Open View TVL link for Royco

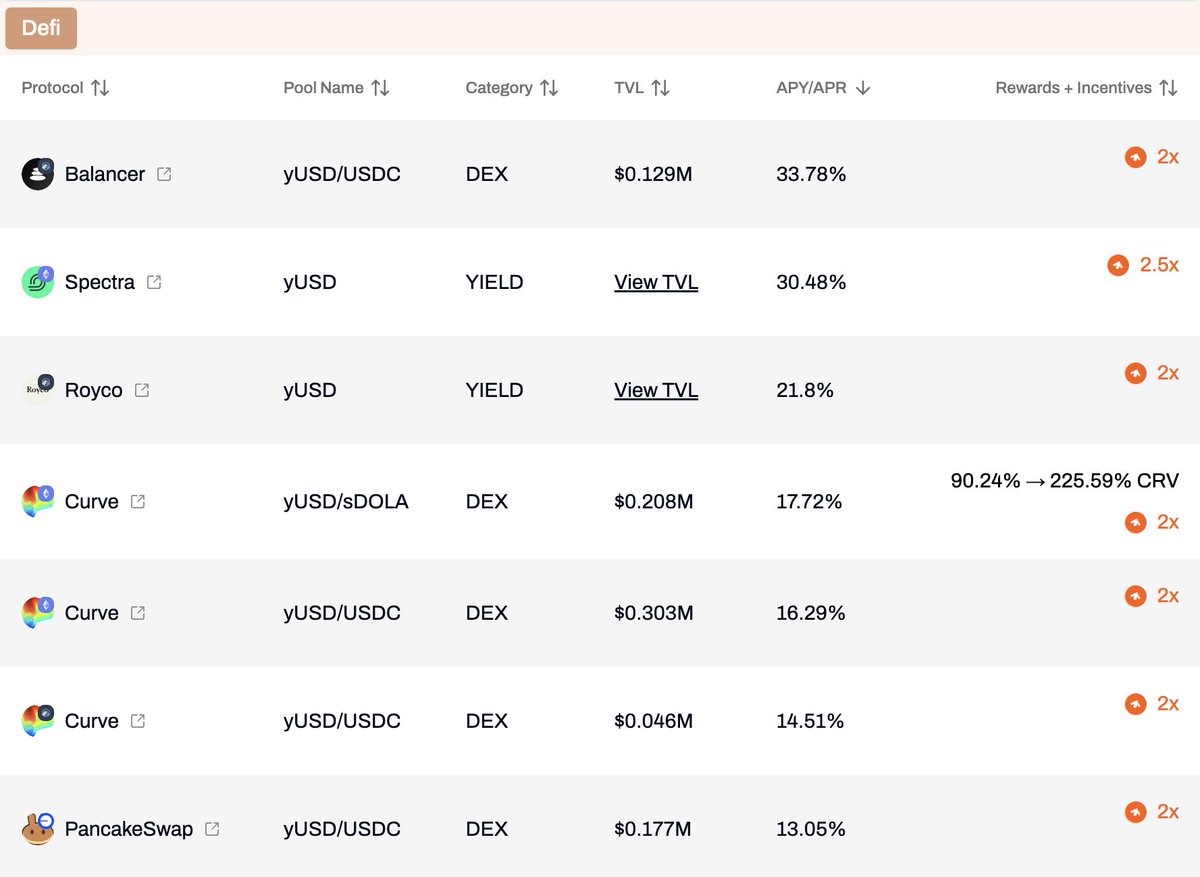click(x=656, y=390)
